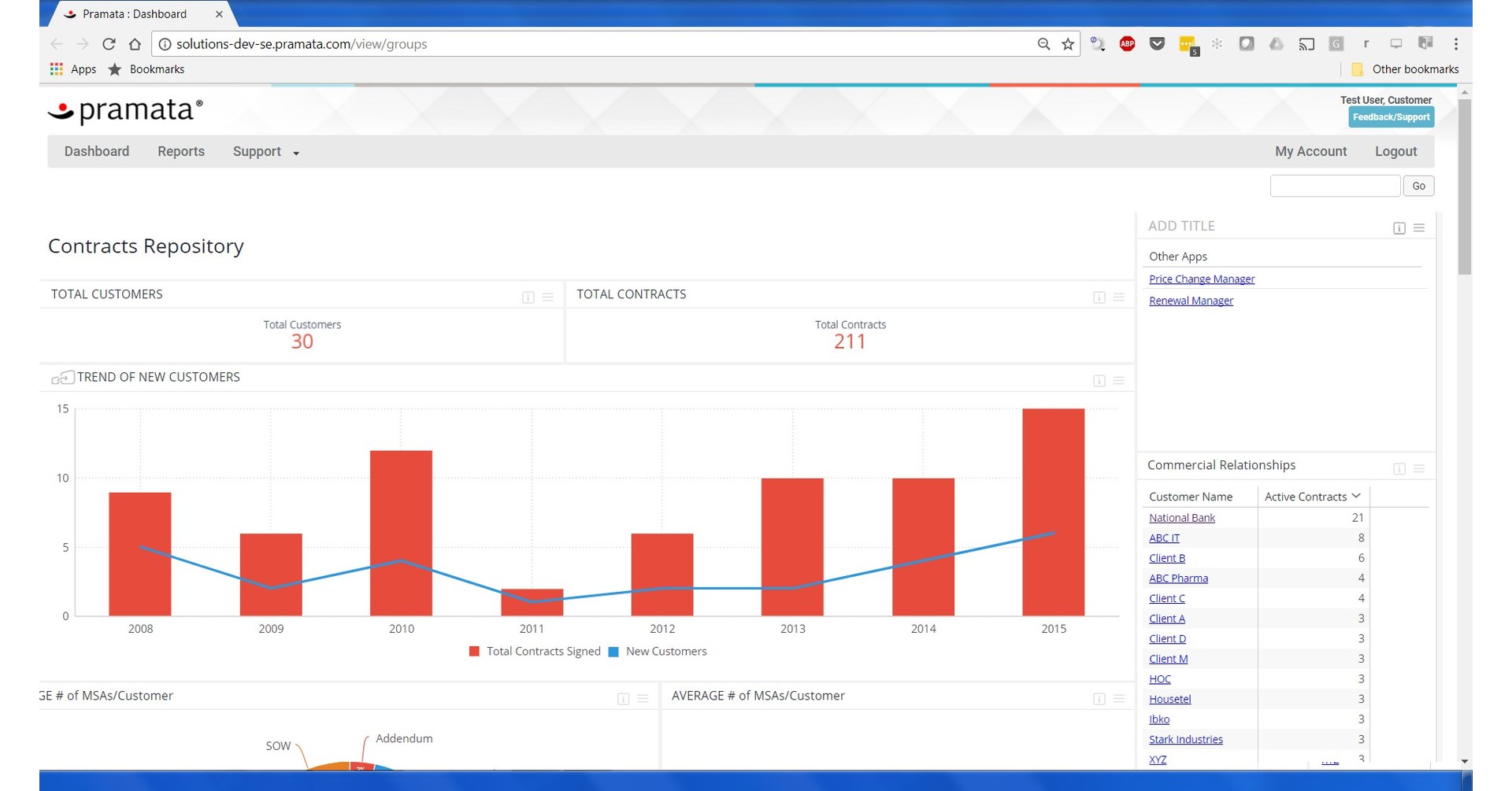Screen dimensions: 1512x791
Task: Open Chrome's three-dot menu
Action: point(1456,44)
